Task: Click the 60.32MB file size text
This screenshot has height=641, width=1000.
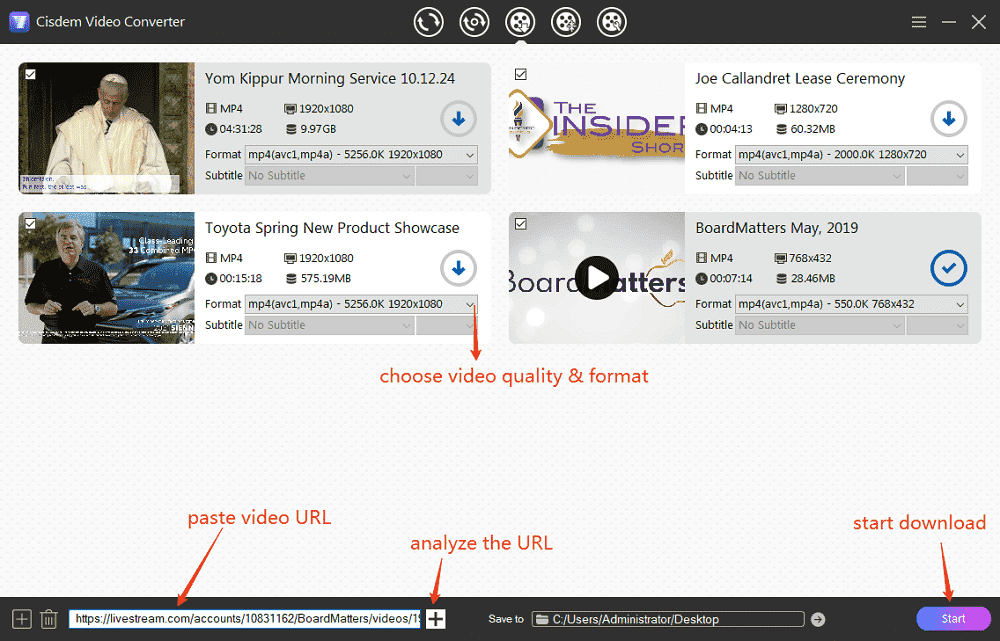Action: 812,129
